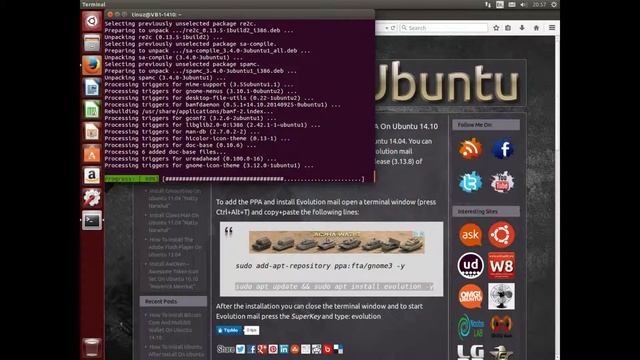
Task: Open the Trash in the dock
Action: pos(92,348)
